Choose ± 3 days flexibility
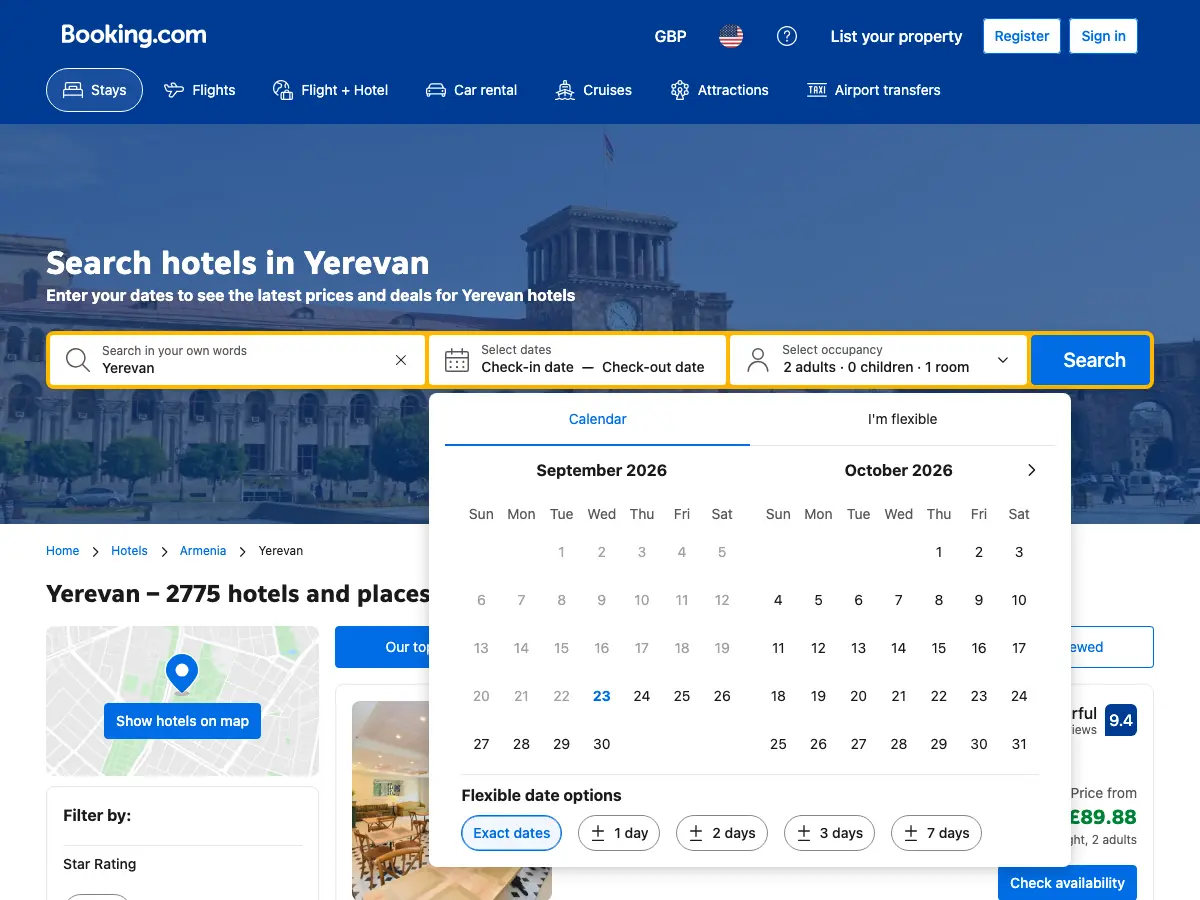 (829, 833)
